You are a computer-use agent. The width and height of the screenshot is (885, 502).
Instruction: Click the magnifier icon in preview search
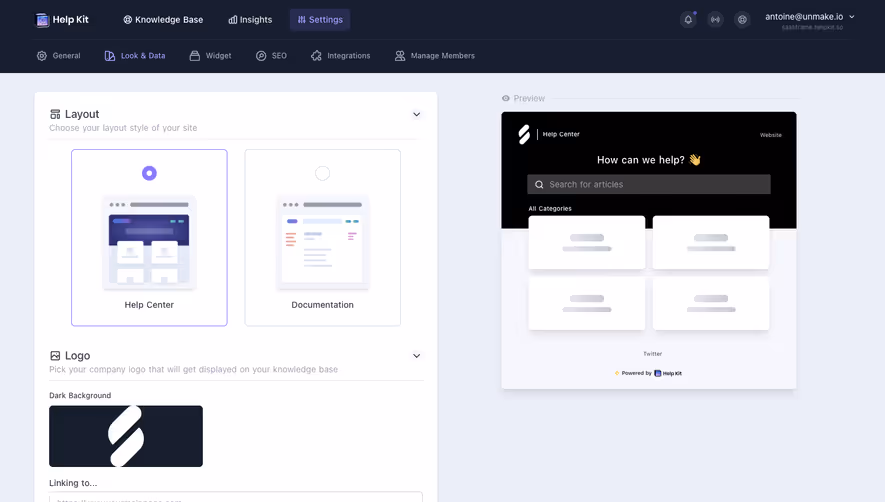click(539, 185)
